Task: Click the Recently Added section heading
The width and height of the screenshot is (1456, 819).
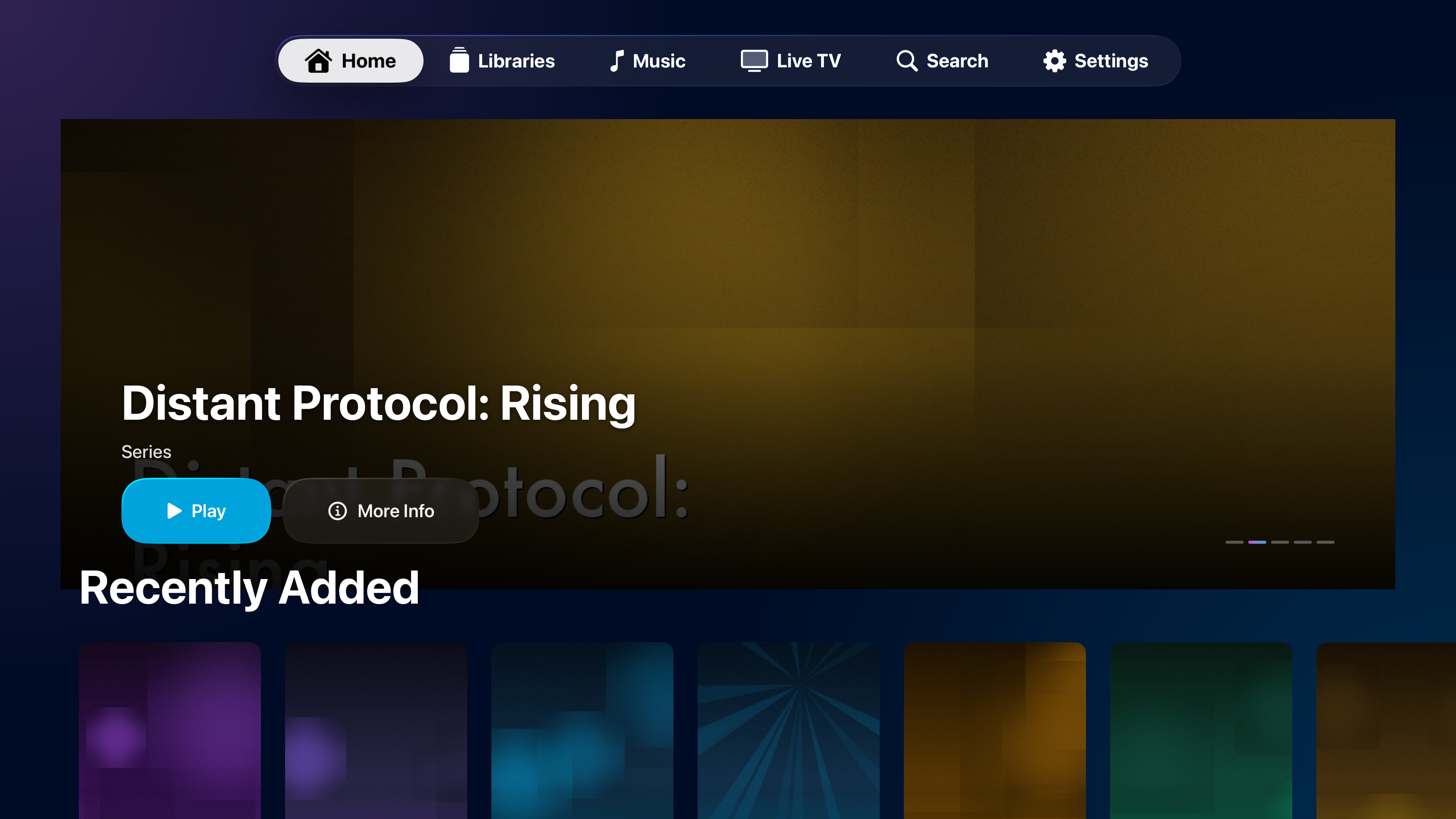Action: [249, 588]
